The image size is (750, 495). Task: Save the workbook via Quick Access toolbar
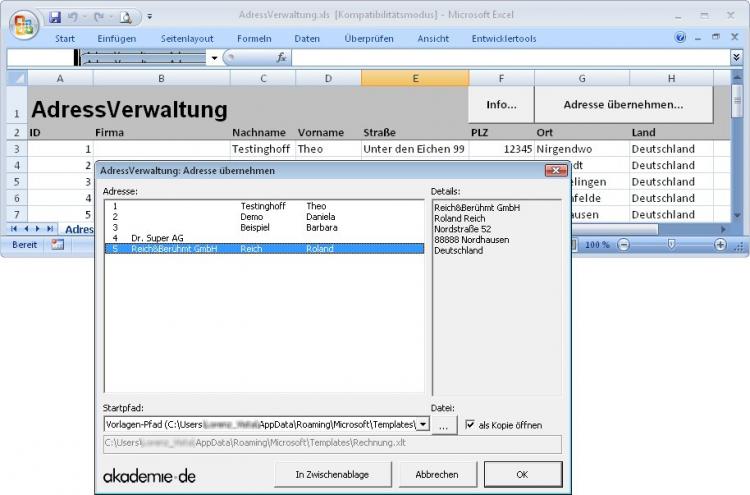(x=55, y=17)
